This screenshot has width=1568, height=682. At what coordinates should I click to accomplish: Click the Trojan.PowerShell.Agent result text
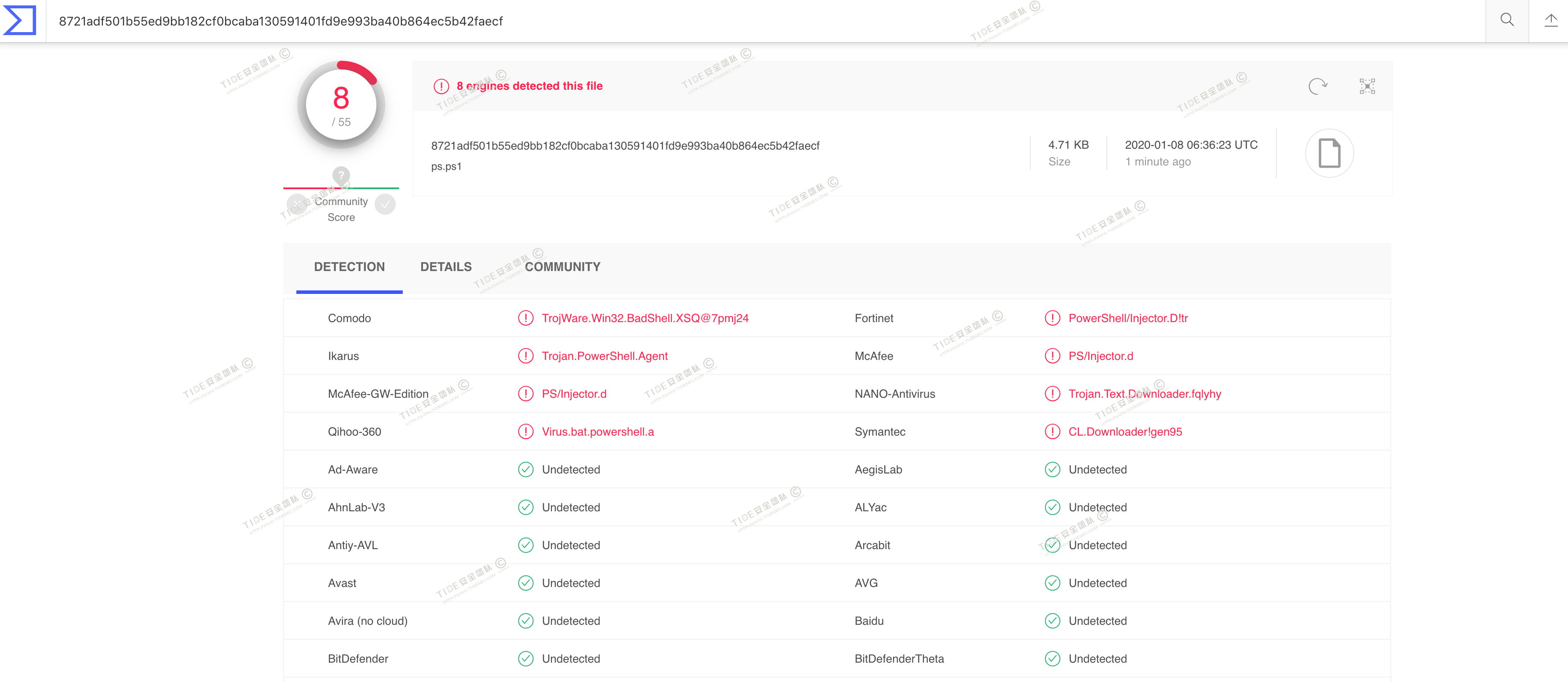tap(605, 356)
